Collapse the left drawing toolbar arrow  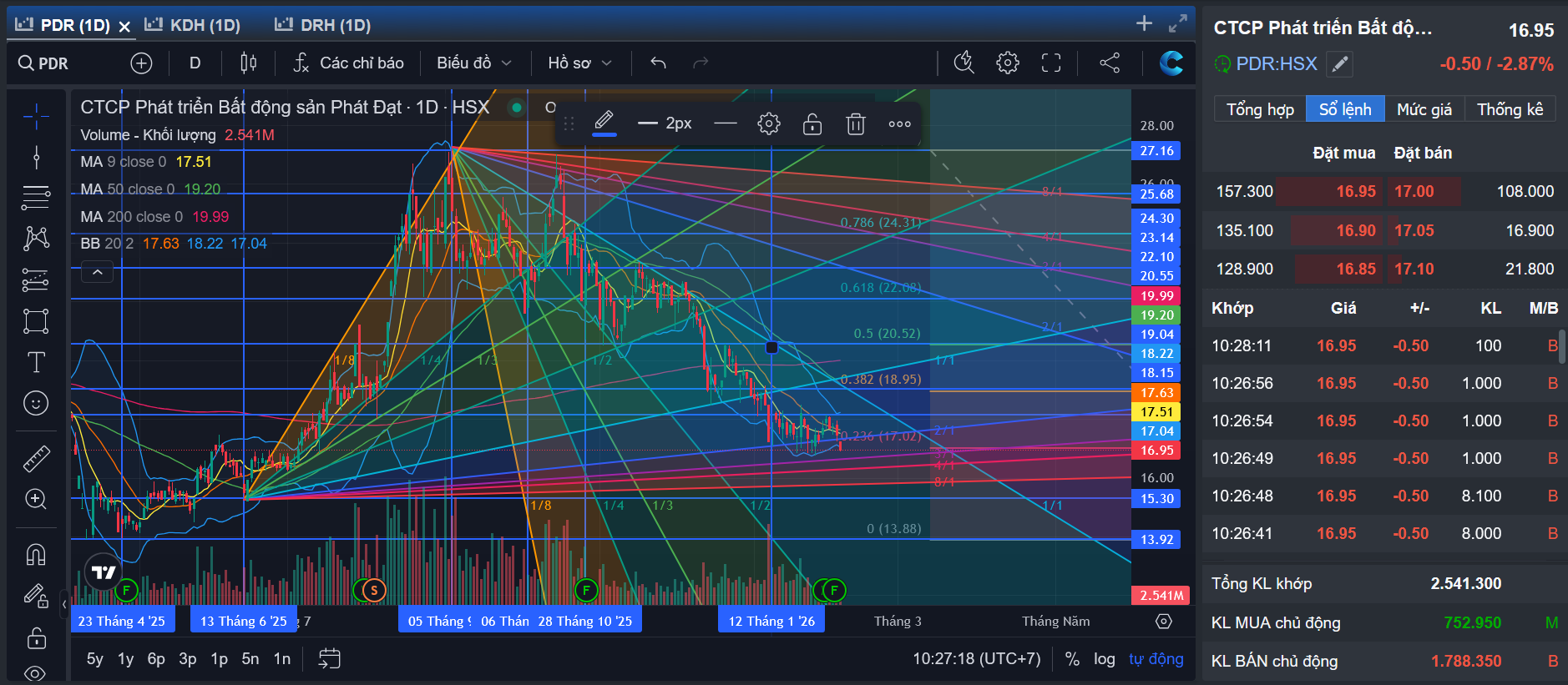(64, 604)
